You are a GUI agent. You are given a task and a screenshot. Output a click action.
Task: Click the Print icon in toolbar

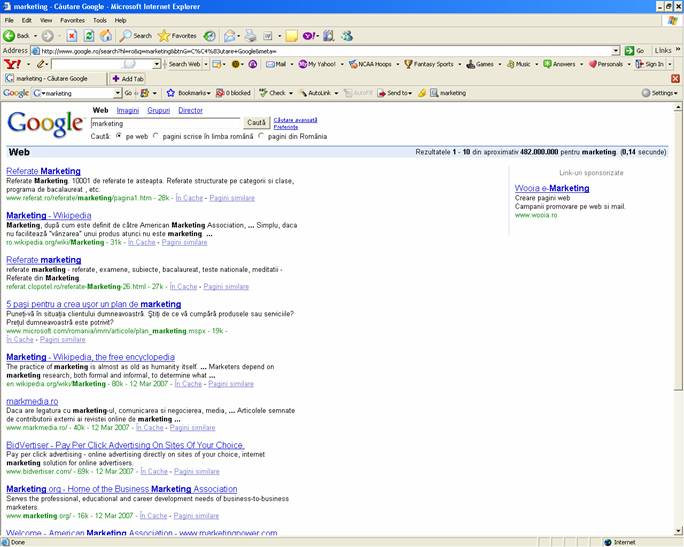(250, 36)
